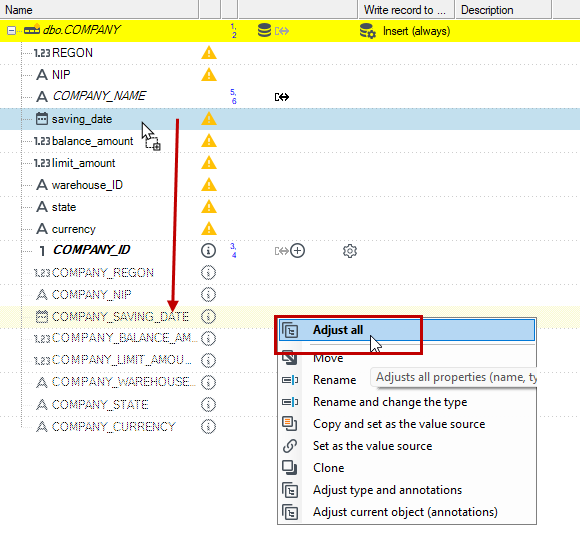
Task: Click the COMPANY_STATE info icon
Action: coord(208,404)
